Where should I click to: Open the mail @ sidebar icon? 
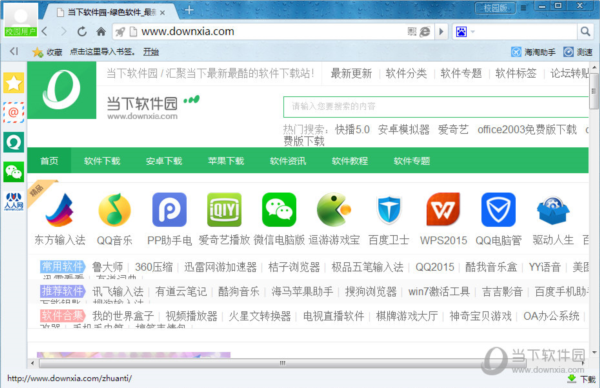14,112
